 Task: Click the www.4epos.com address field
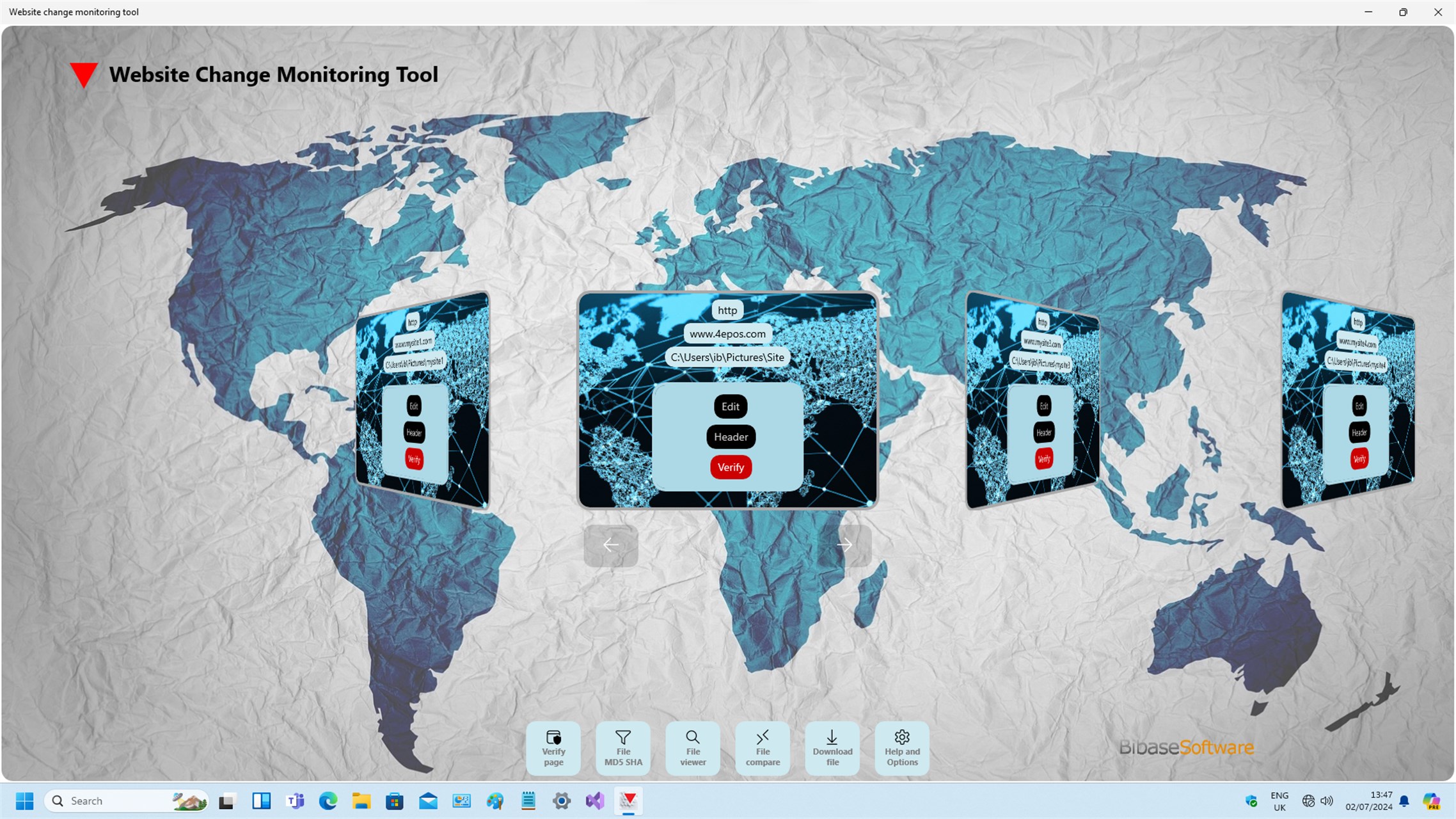(727, 334)
